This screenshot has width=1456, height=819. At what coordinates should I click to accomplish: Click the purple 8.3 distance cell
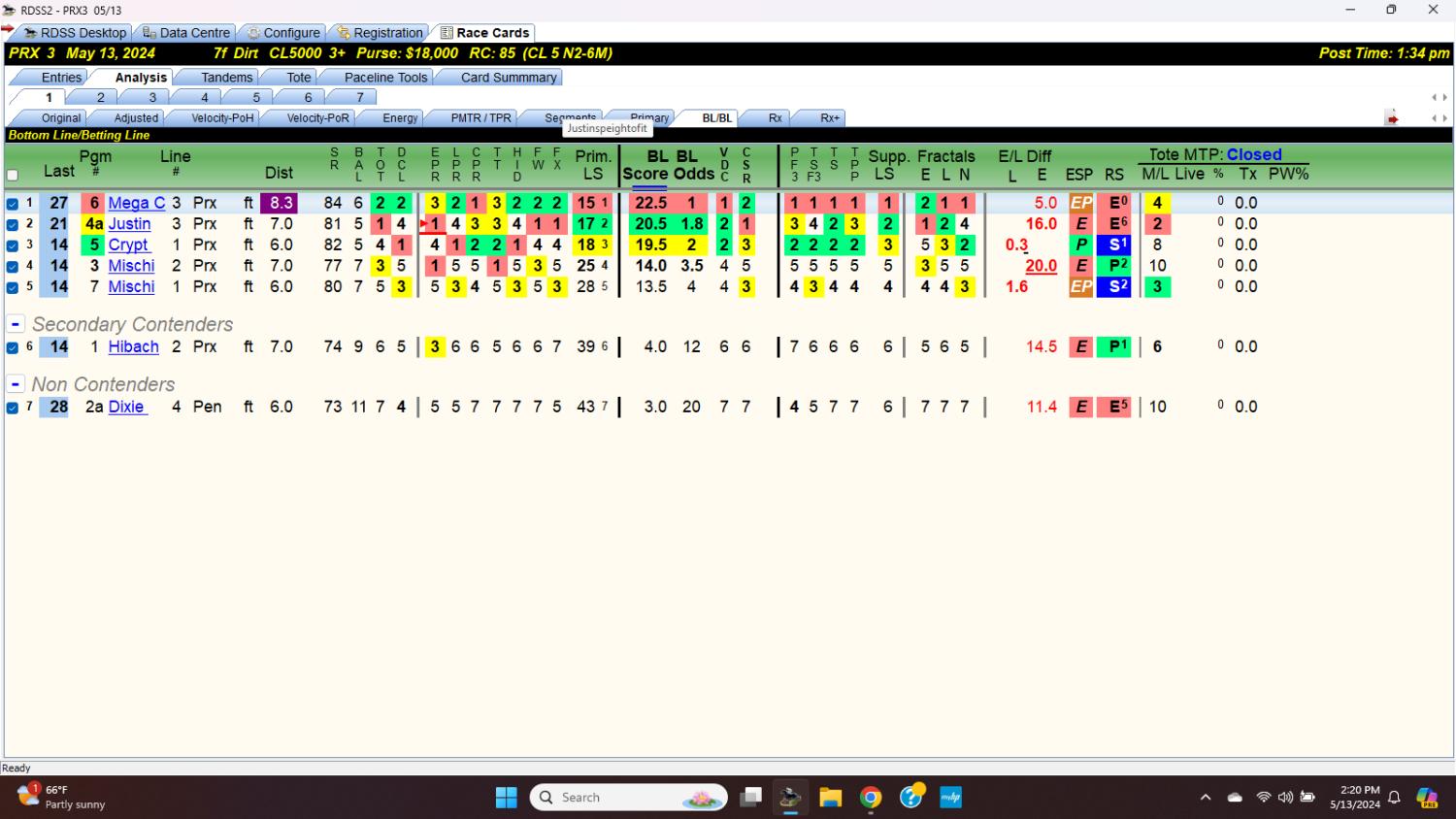(x=281, y=203)
